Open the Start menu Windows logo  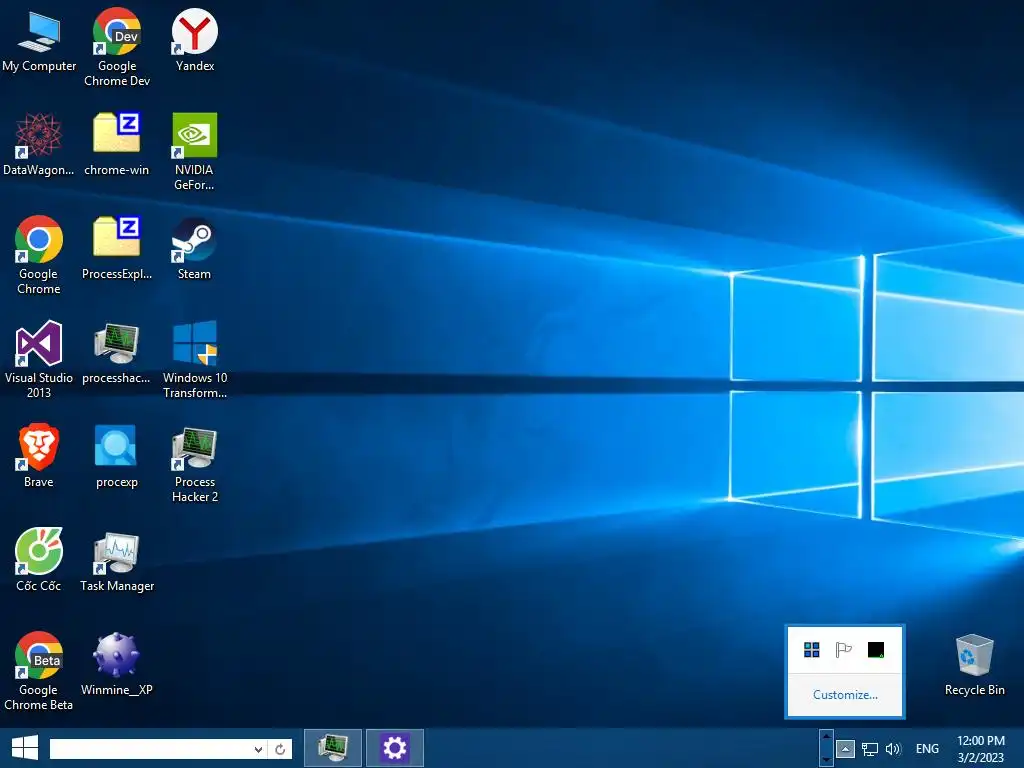[25, 748]
